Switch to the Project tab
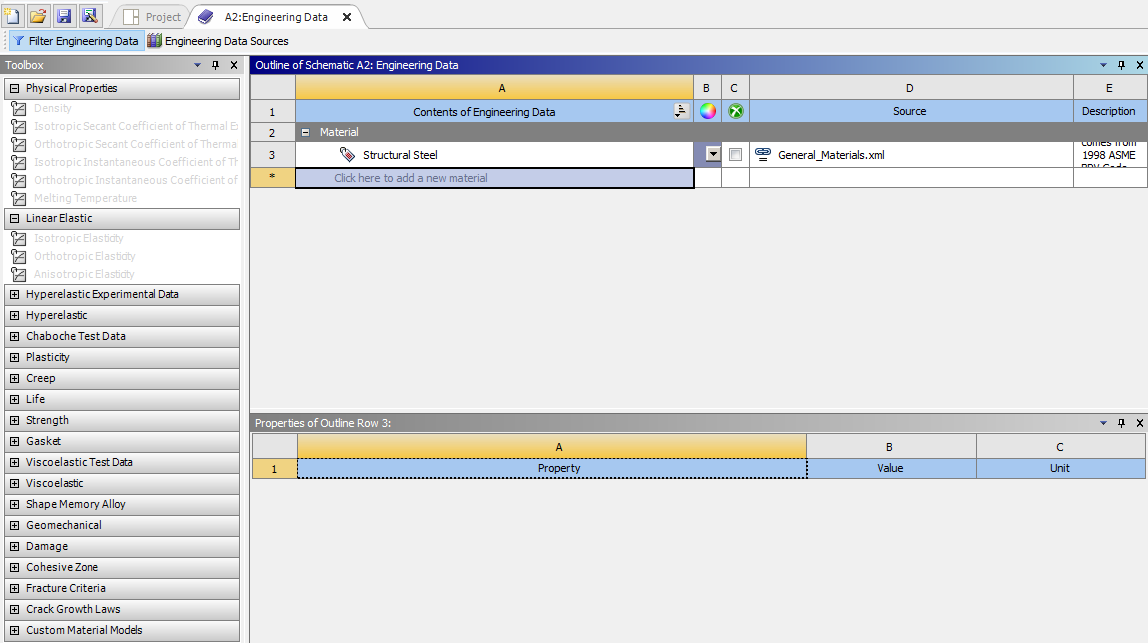Image resolution: width=1148 pixels, height=643 pixels. pyautogui.click(x=152, y=17)
